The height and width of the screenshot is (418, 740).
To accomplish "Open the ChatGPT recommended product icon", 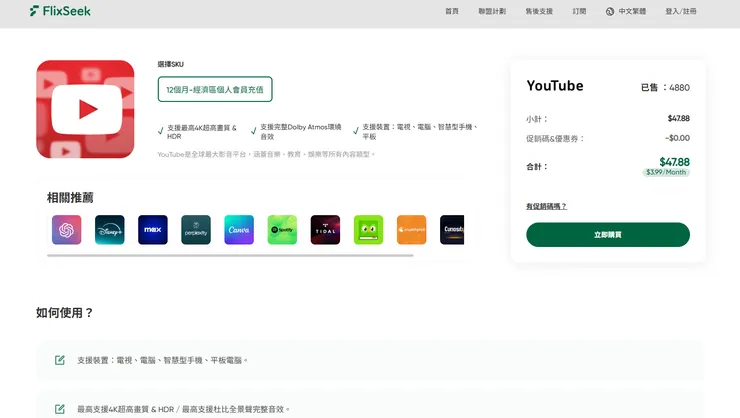I will 67,230.
